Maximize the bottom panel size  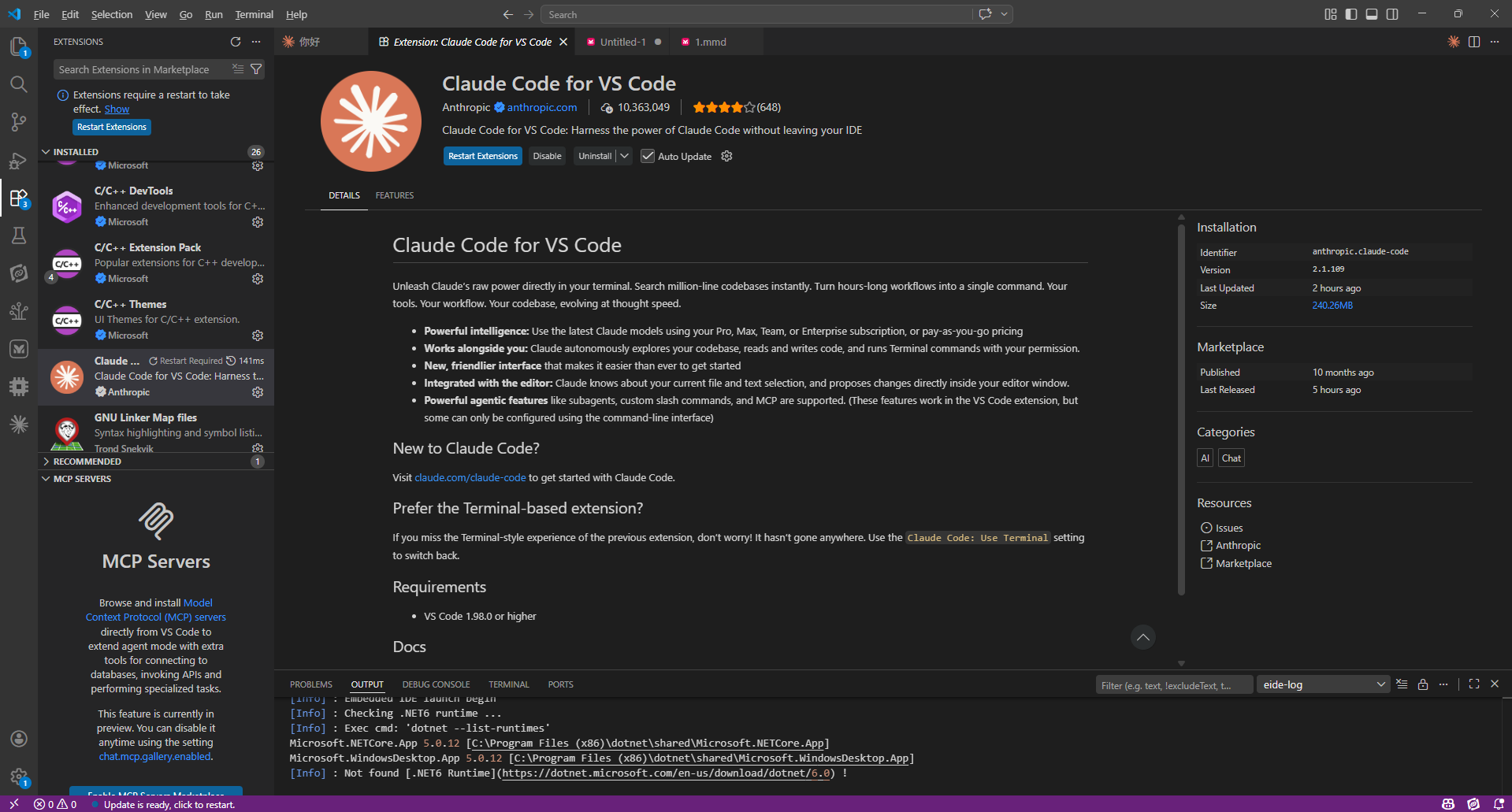pos(1474,684)
